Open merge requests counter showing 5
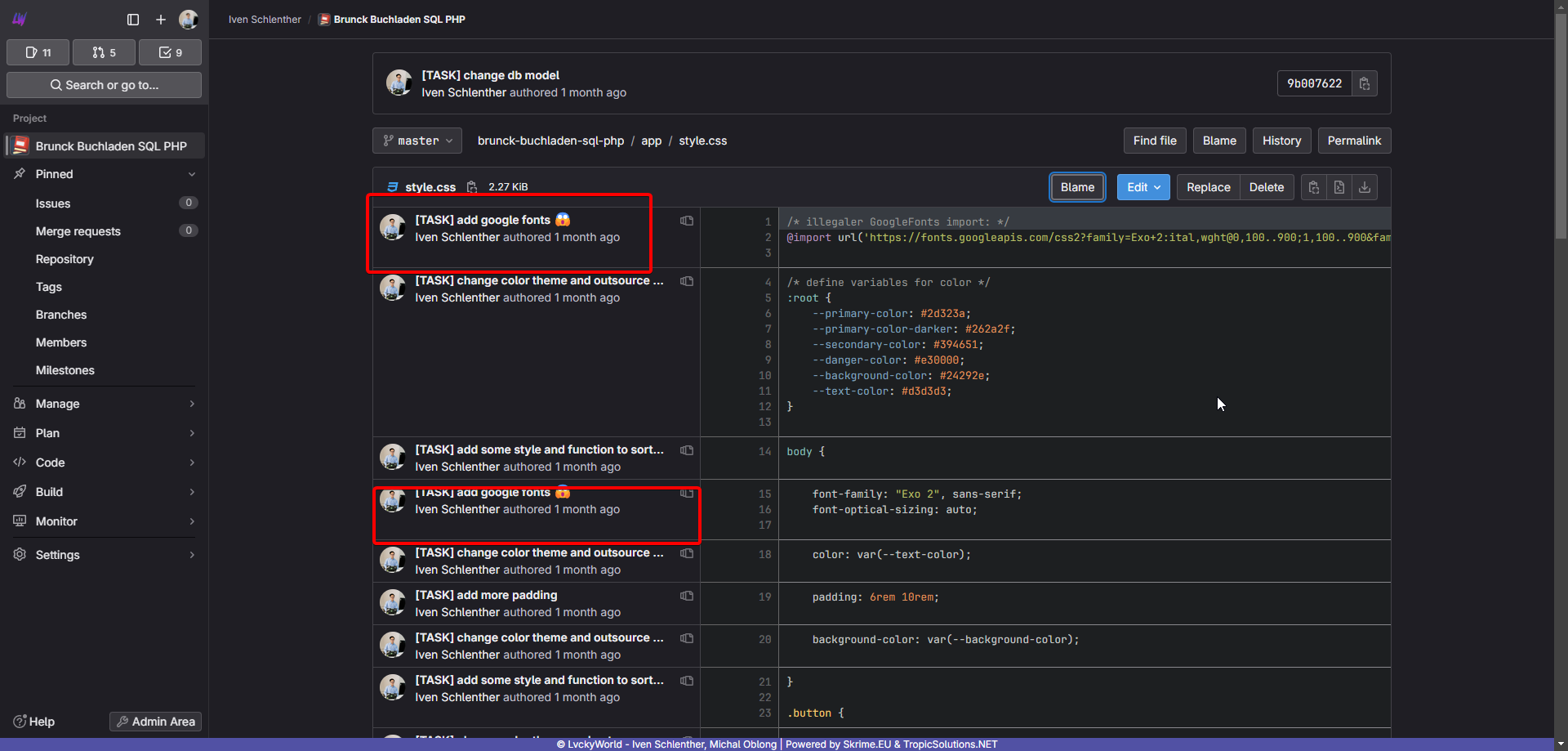The image size is (1568, 751). (104, 52)
